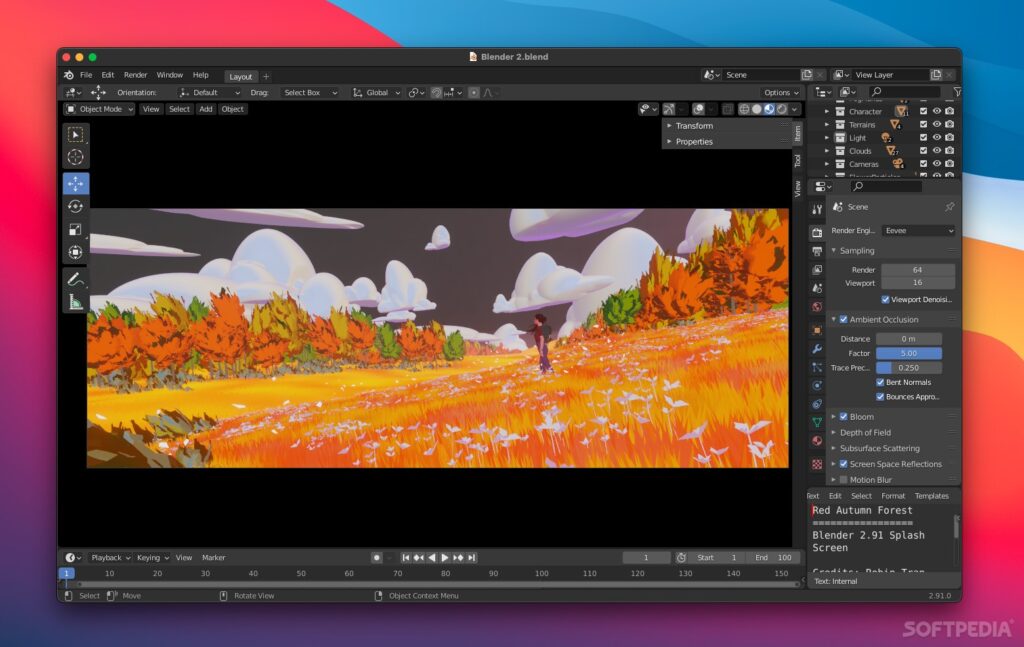Select the Annotate pencil tool
Image resolution: width=1024 pixels, height=647 pixels.
click(x=76, y=279)
